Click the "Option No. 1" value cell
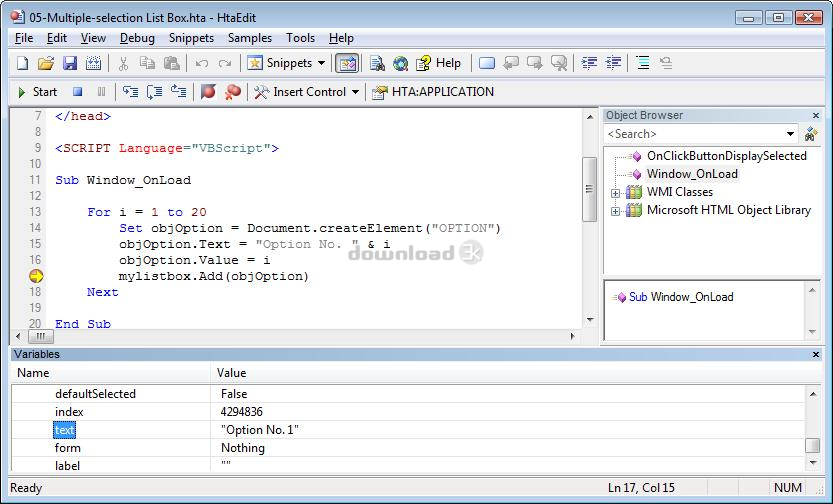Image resolution: width=833 pixels, height=504 pixels. pyautogui.click(x=260, y=430)
